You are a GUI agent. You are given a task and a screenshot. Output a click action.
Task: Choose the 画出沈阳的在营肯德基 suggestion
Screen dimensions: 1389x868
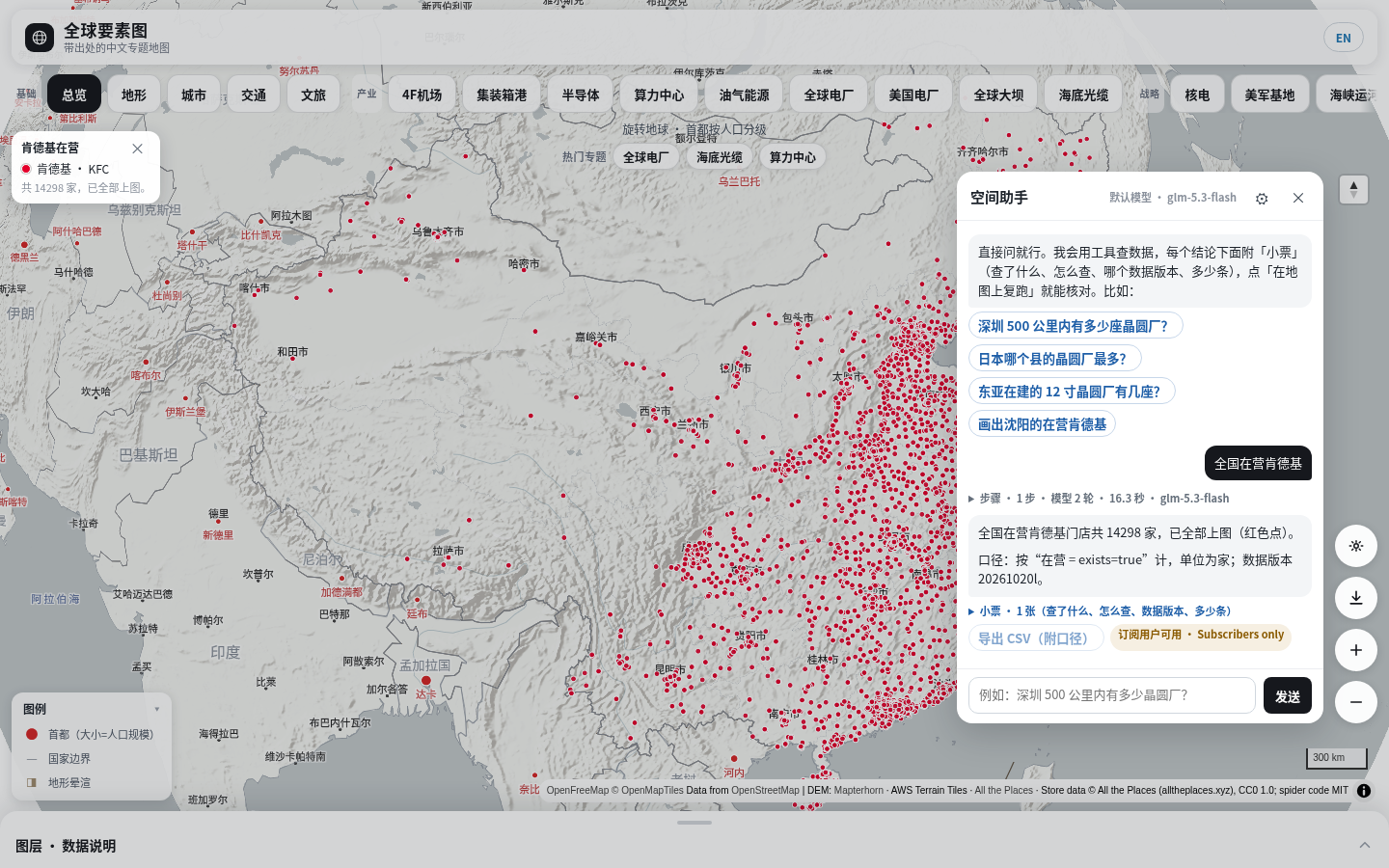[x=1042, y=424]
